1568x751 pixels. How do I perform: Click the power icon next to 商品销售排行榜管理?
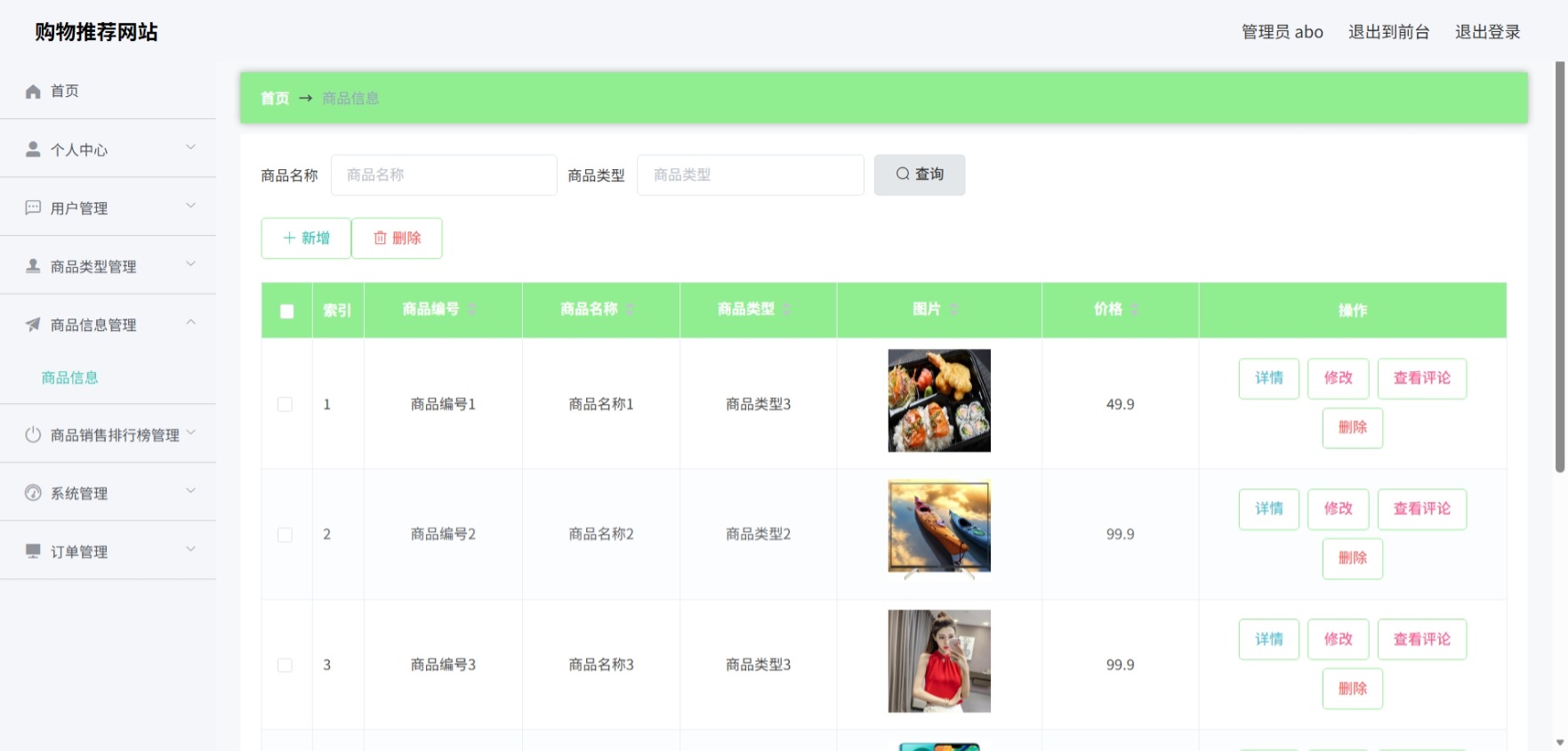[33, 435]
